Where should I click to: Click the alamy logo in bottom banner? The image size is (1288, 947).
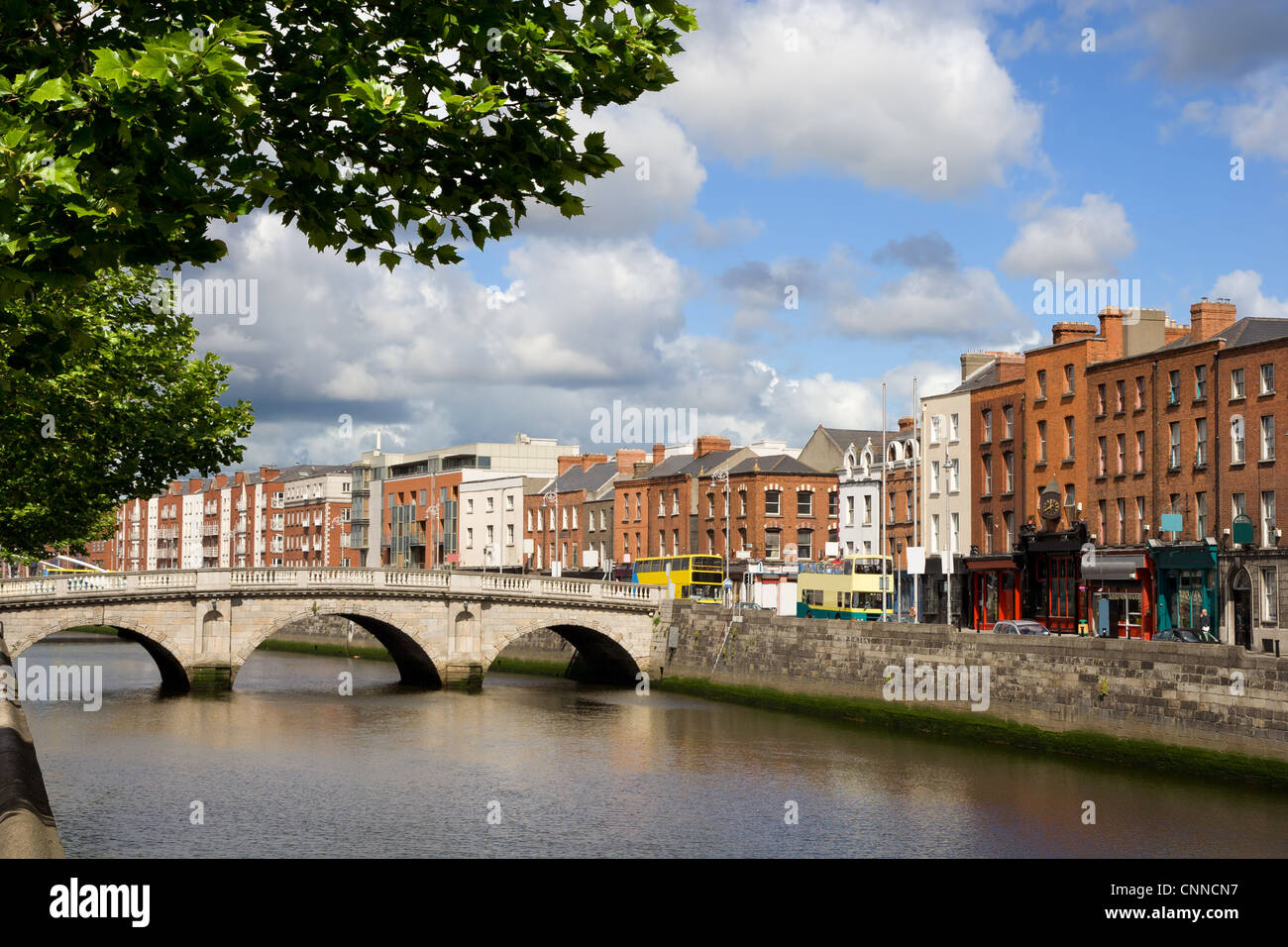pos(100,902)
